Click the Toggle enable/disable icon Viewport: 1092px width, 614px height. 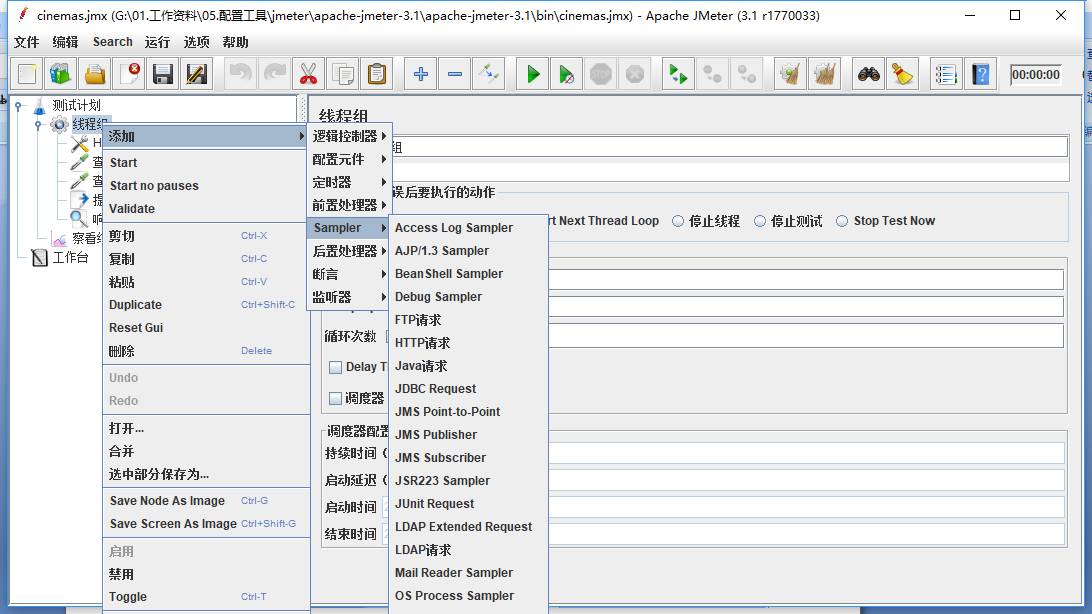point(489,74)
